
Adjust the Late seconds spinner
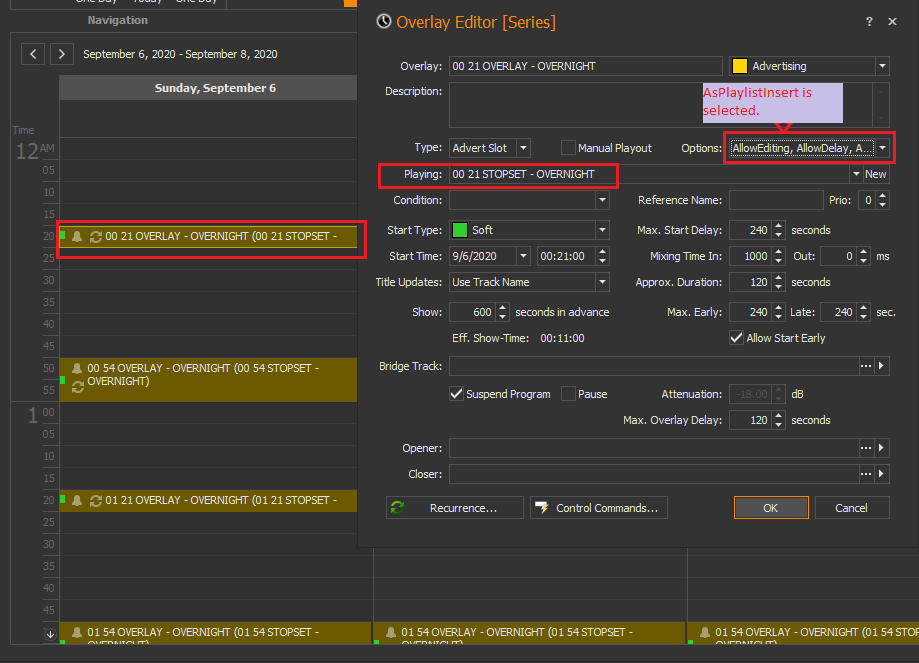coord(863,312)
